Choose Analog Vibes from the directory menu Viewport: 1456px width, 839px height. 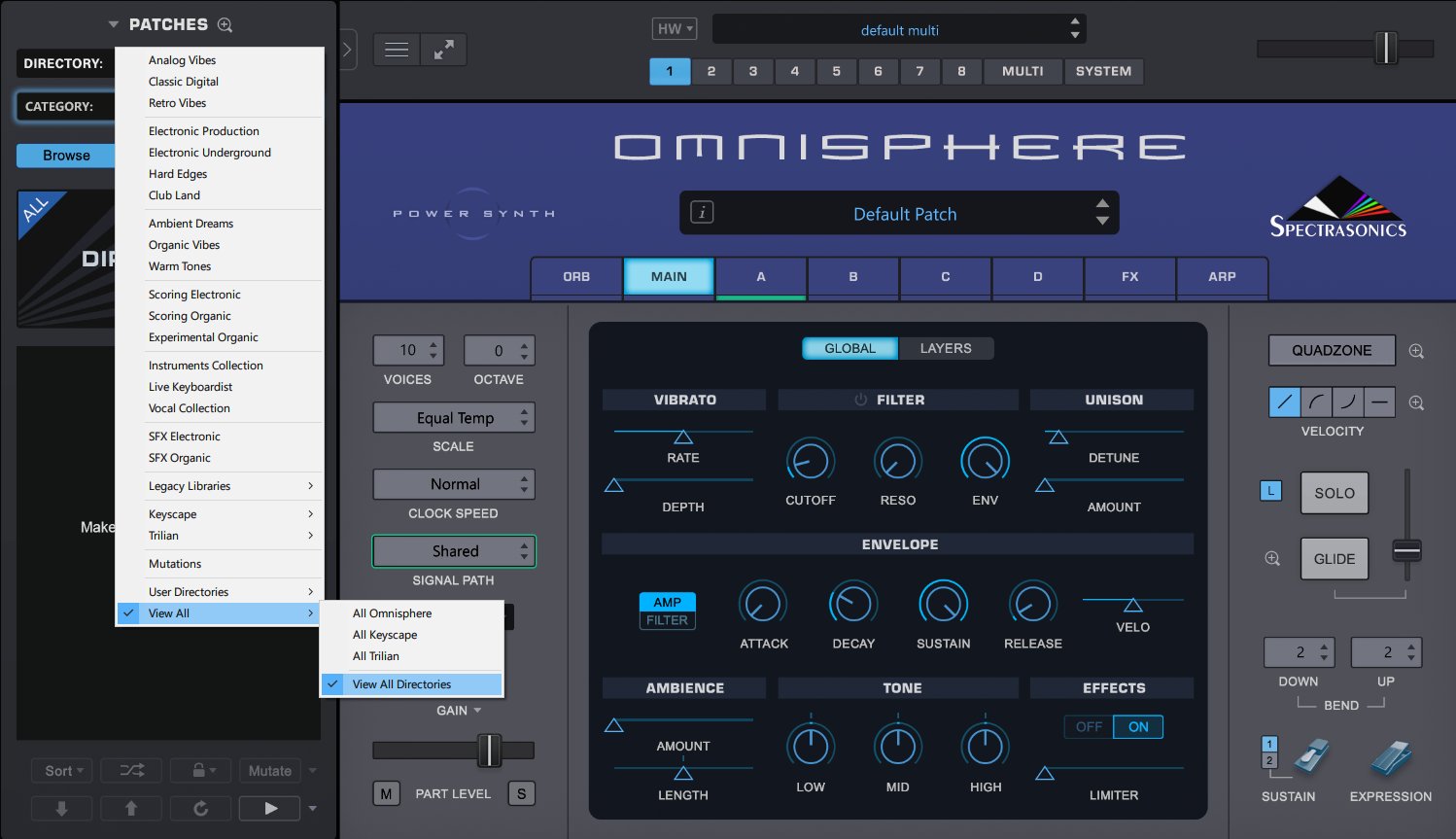click(x=219, y=60)
